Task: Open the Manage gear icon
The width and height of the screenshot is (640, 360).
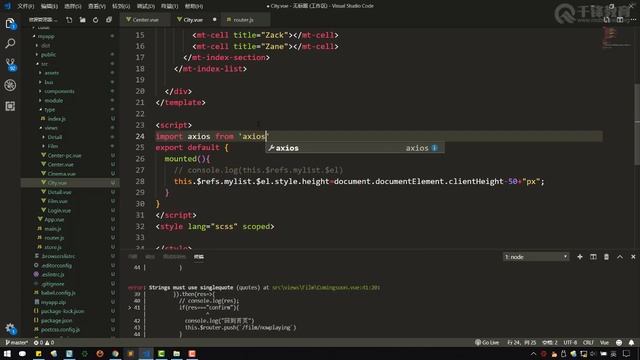Action: tap(11, 328)
